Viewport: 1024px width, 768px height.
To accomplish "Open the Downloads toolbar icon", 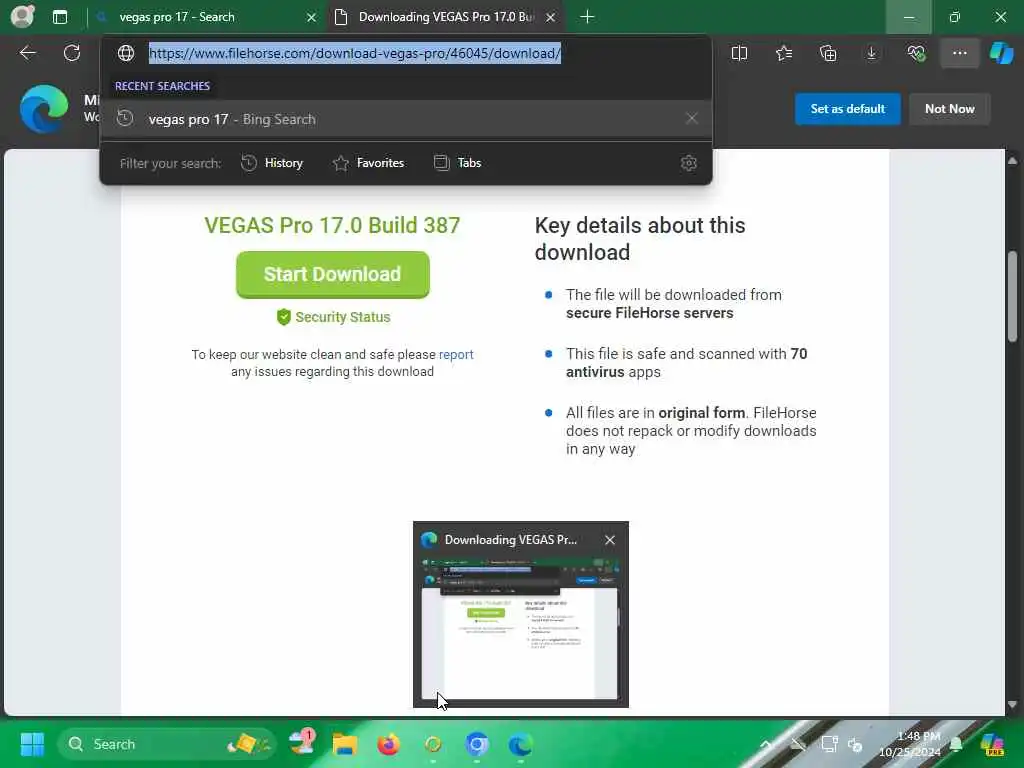I will 871,53.
